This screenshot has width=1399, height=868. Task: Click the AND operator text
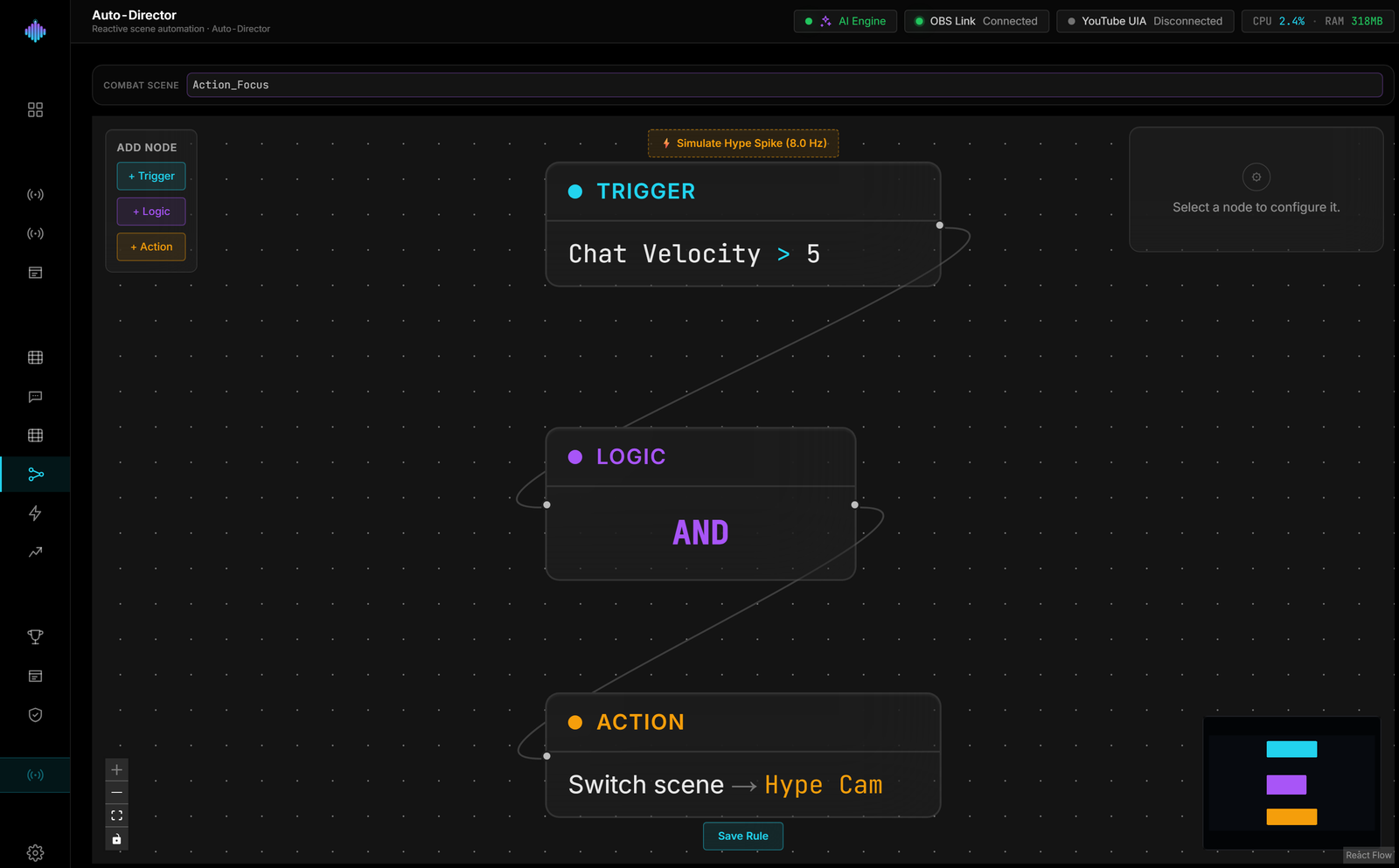point(700,533)
